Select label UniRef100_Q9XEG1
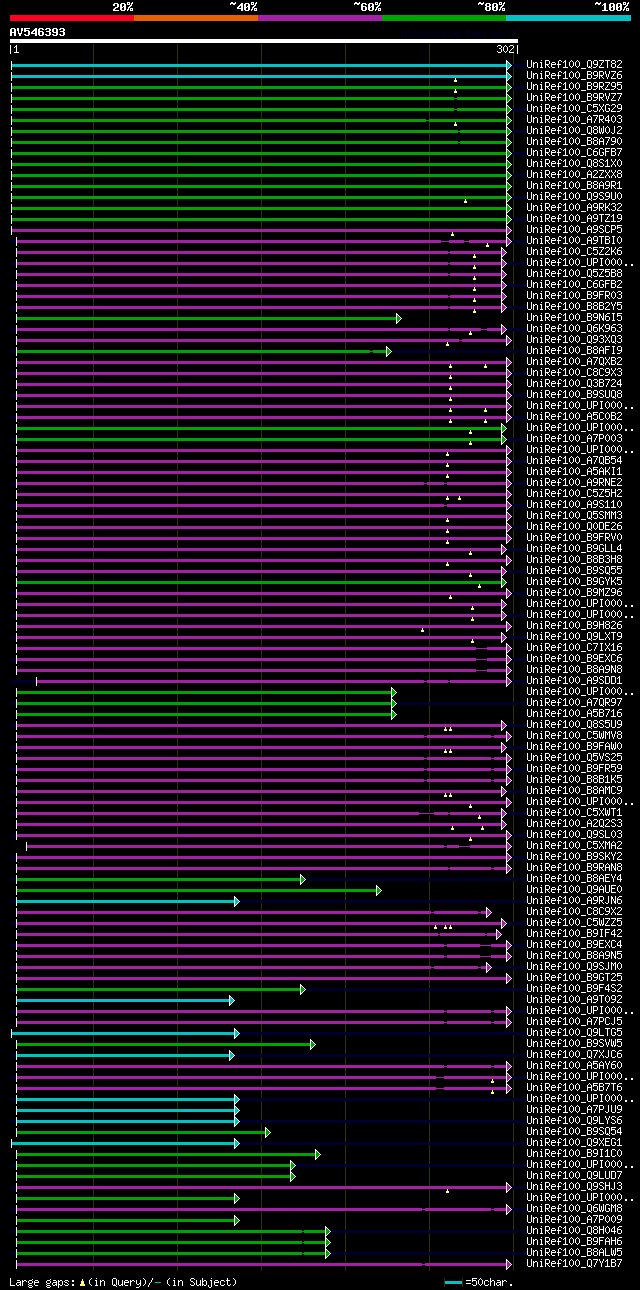 click(574, 1142)
